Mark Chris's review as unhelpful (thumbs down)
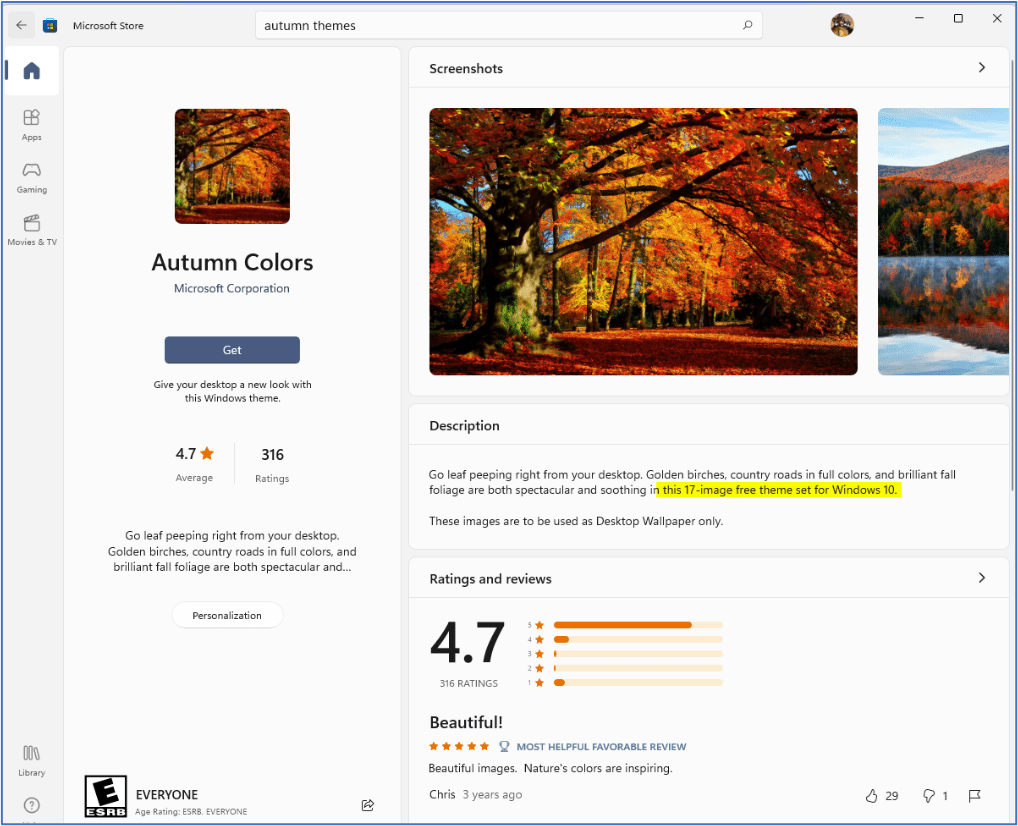 (928, 796)
